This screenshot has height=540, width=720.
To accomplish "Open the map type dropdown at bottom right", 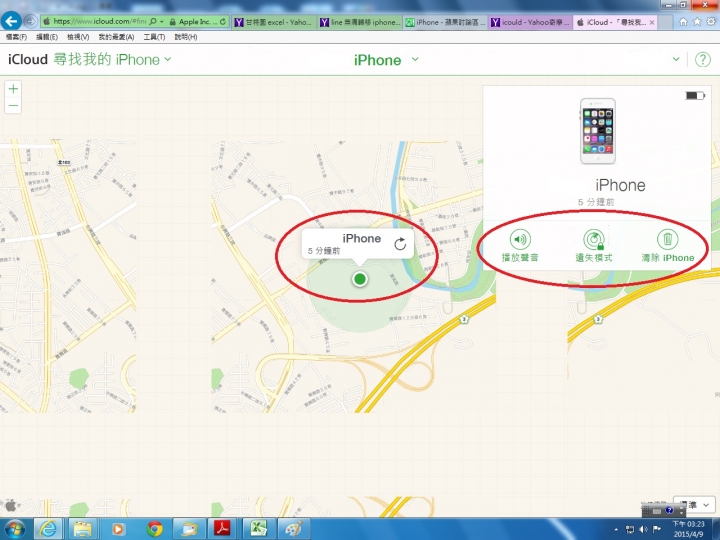I will point(694,505).
